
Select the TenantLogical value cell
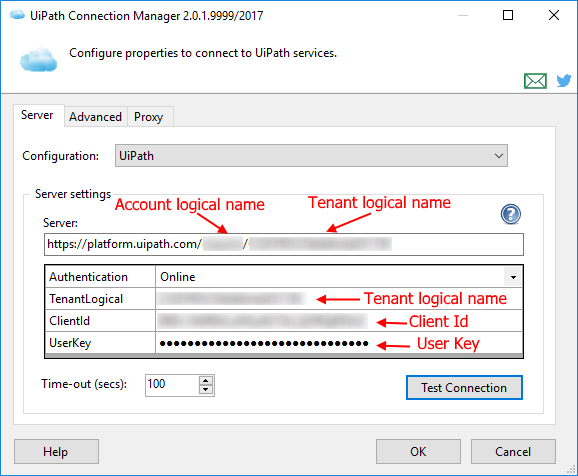pyautogui.click(x=338, y=299)
